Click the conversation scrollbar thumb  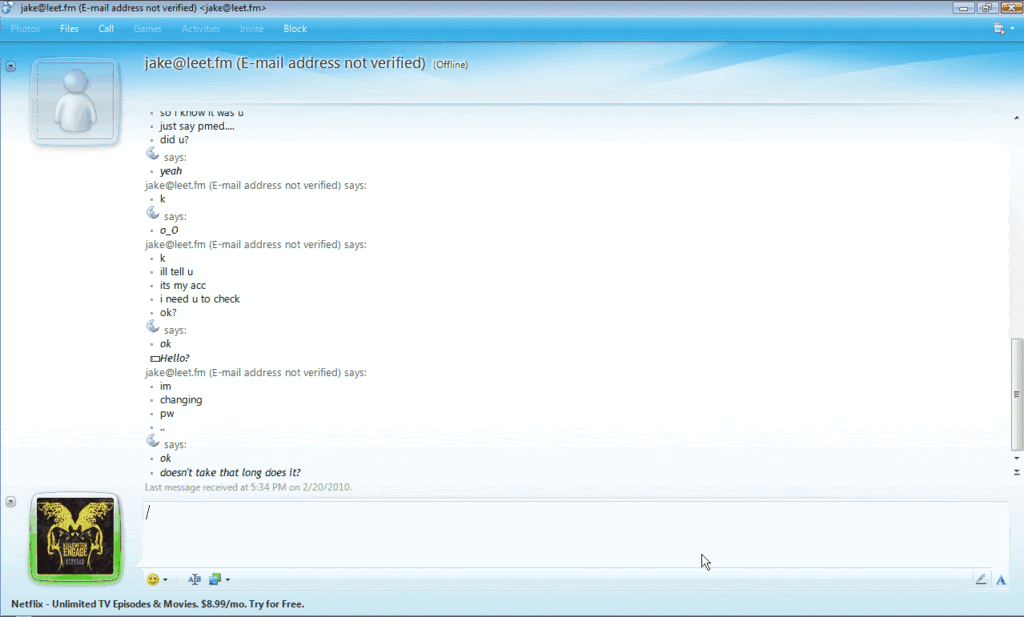tap(1017, 394)
